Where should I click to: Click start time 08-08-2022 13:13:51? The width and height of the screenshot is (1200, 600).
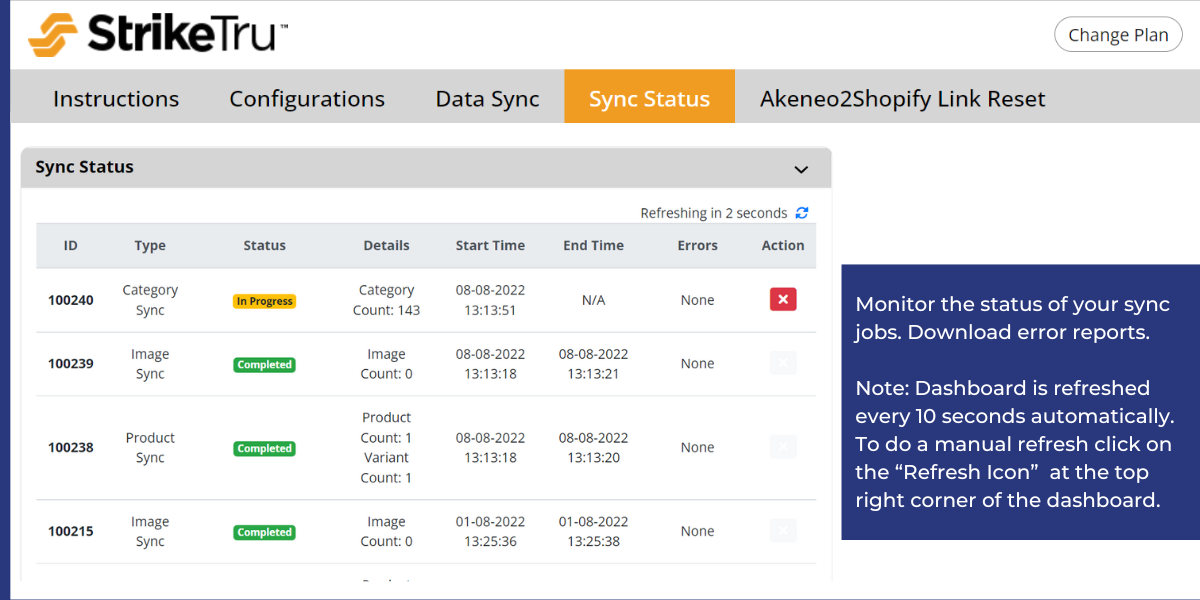pos(490,300)
